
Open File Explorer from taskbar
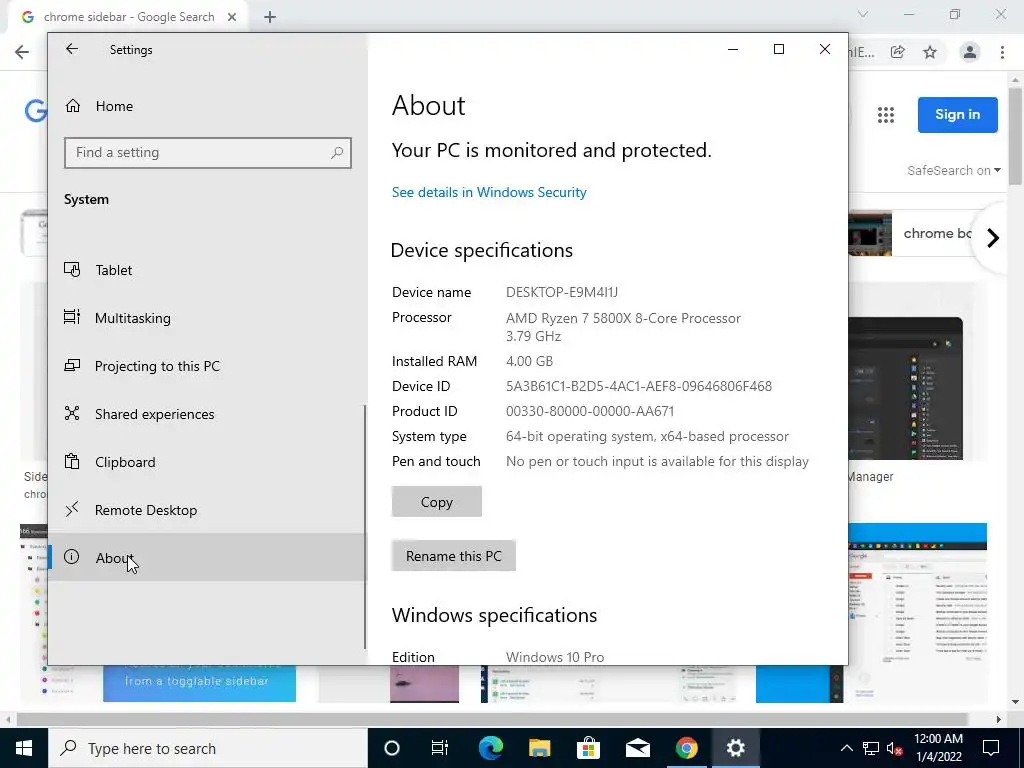(539, 748)
